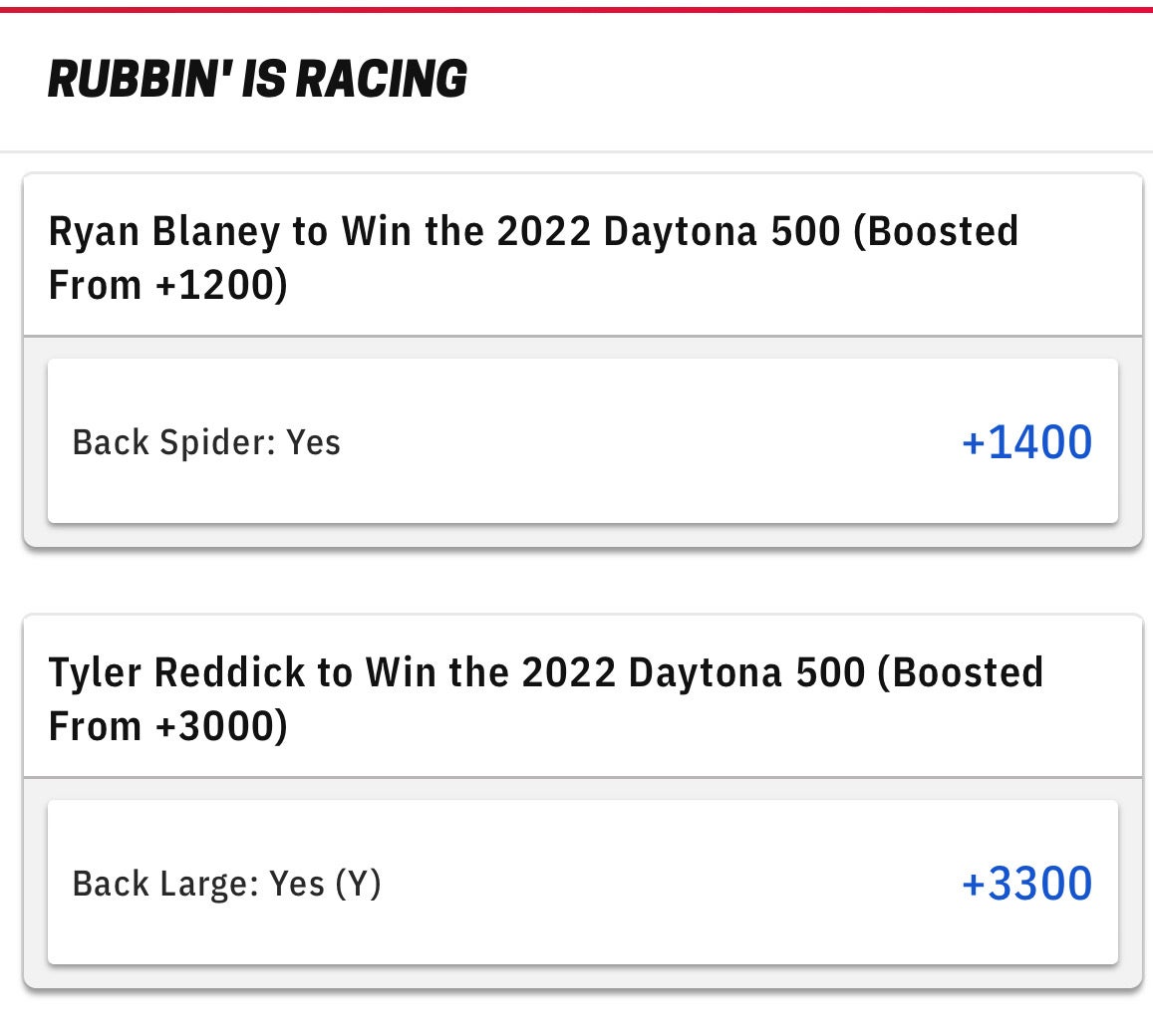Select the "Back Large: Yes (Y)" label
Image resolution: width=1153 pixels, height=1036 pixels.
point(226,884)
